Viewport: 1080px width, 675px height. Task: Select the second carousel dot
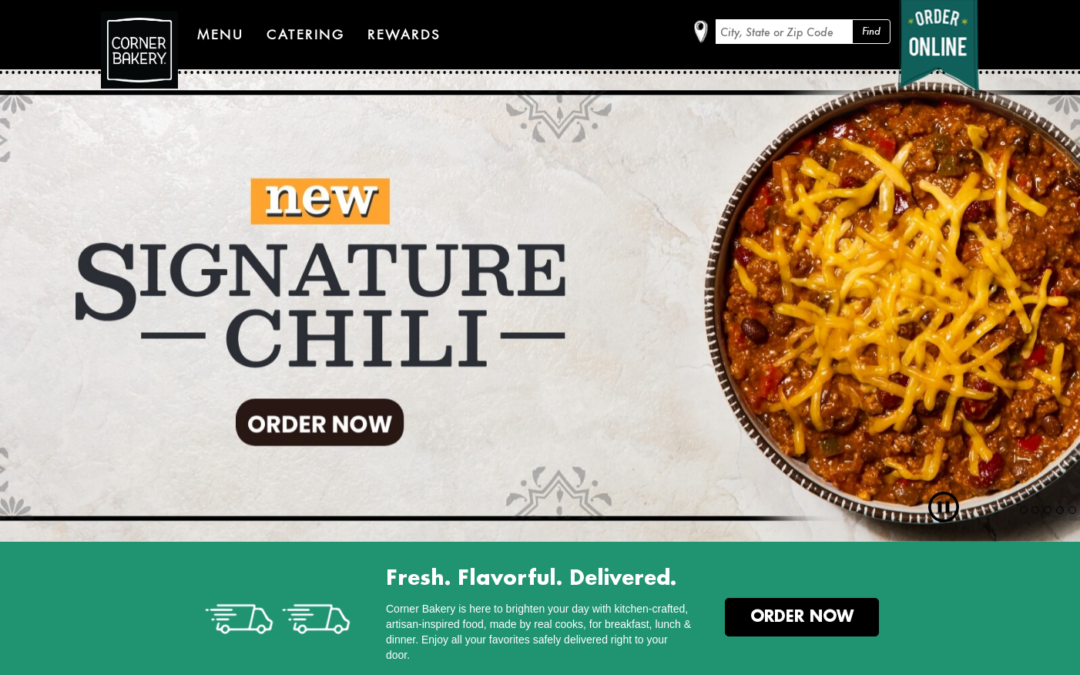(1035, 510)
